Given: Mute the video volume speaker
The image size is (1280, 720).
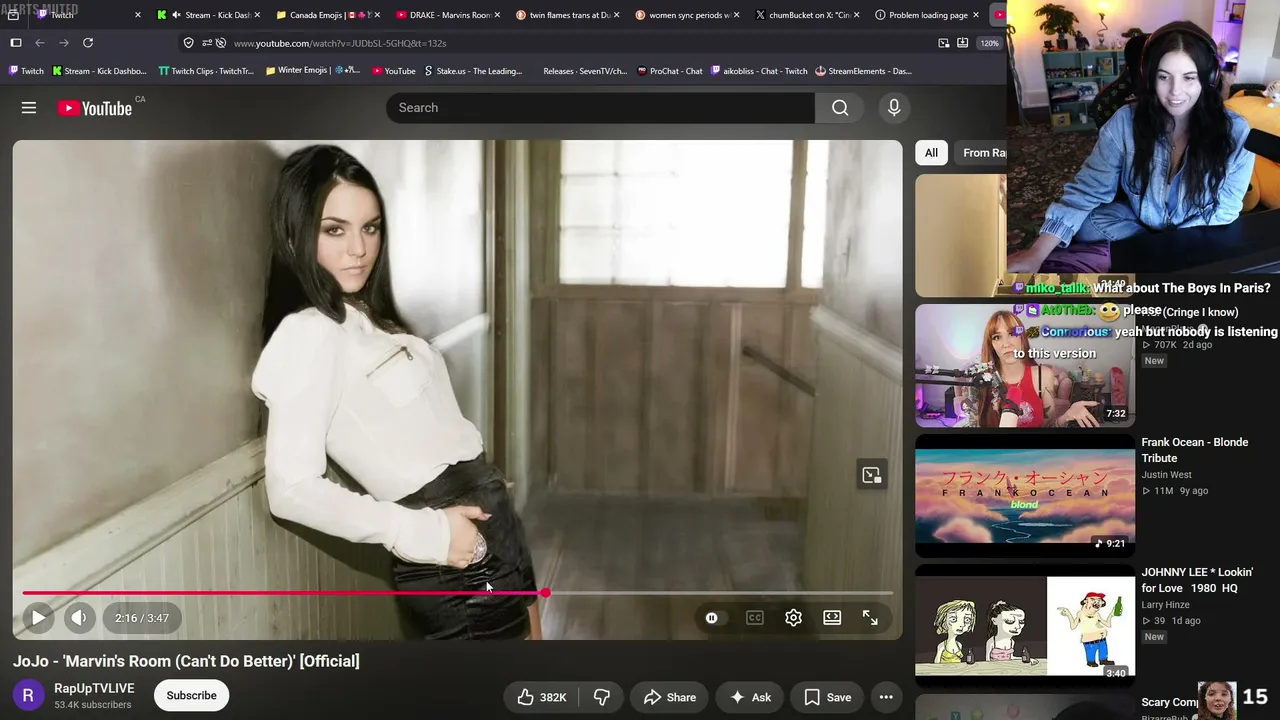Looking at the screenshot, I should click(x=79, y=618).
